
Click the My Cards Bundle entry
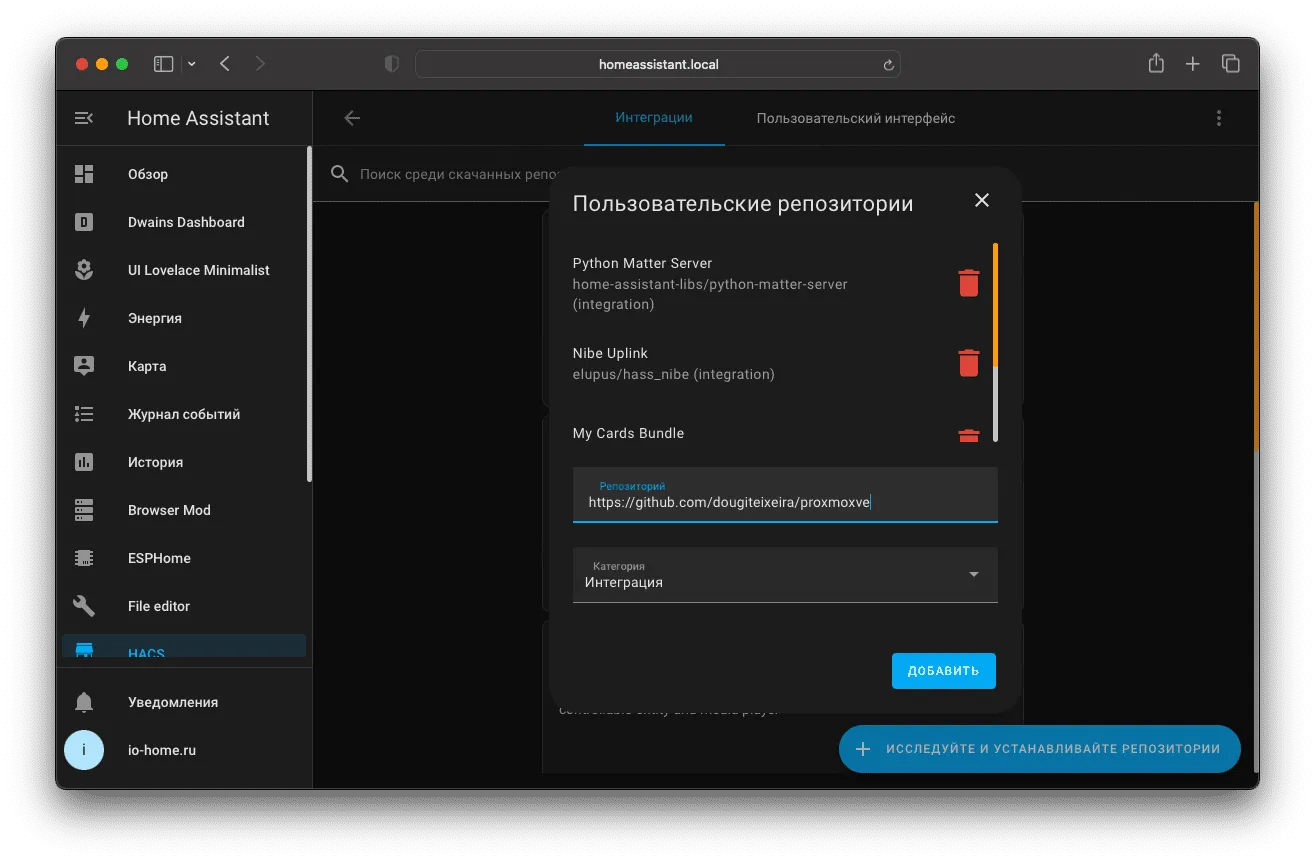point(628,433)
